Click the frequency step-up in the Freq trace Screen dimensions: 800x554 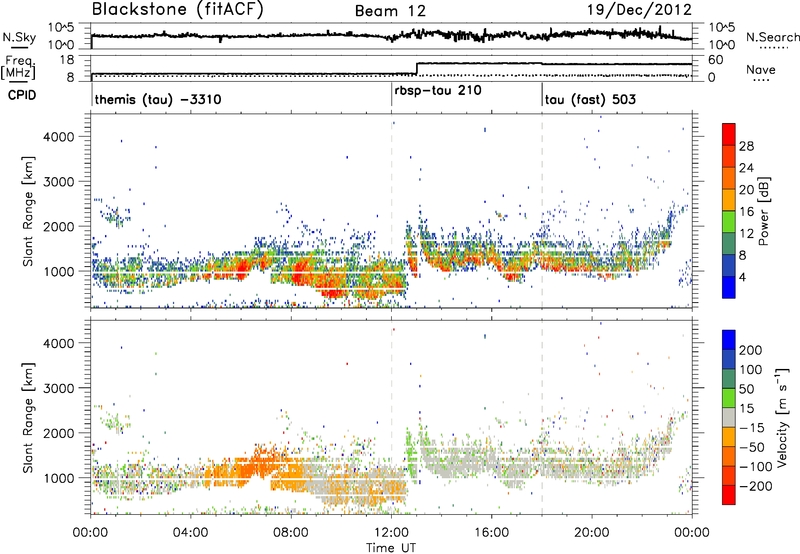click(x=417, y=68)
